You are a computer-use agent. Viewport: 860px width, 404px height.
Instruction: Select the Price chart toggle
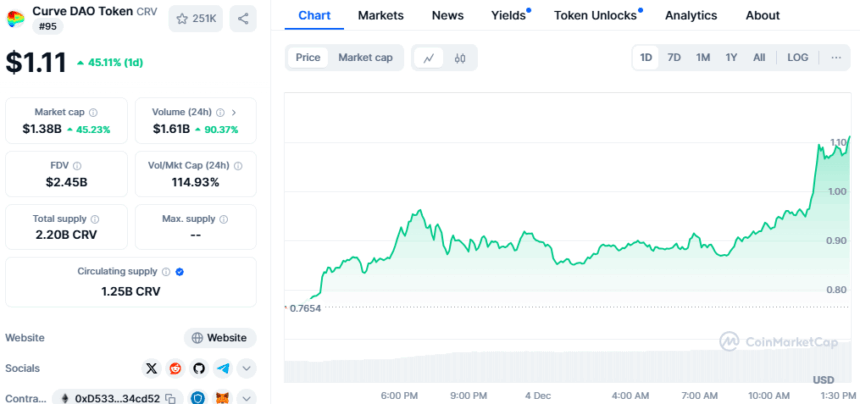[308, 58]
